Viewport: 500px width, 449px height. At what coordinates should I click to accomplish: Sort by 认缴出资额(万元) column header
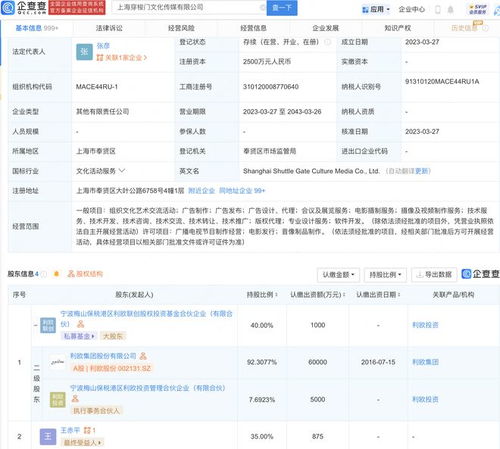[x=318, y=295]
